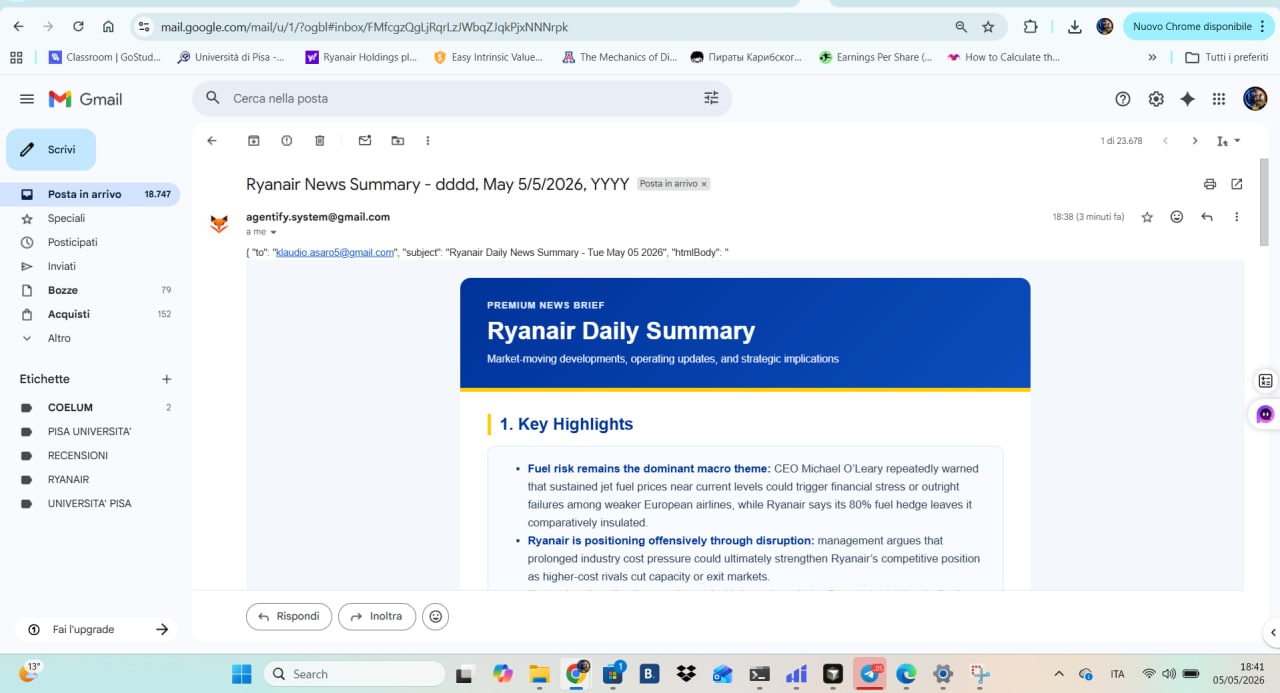Create a new label with plus icon

pyautogui.click(x=167, y=379)
